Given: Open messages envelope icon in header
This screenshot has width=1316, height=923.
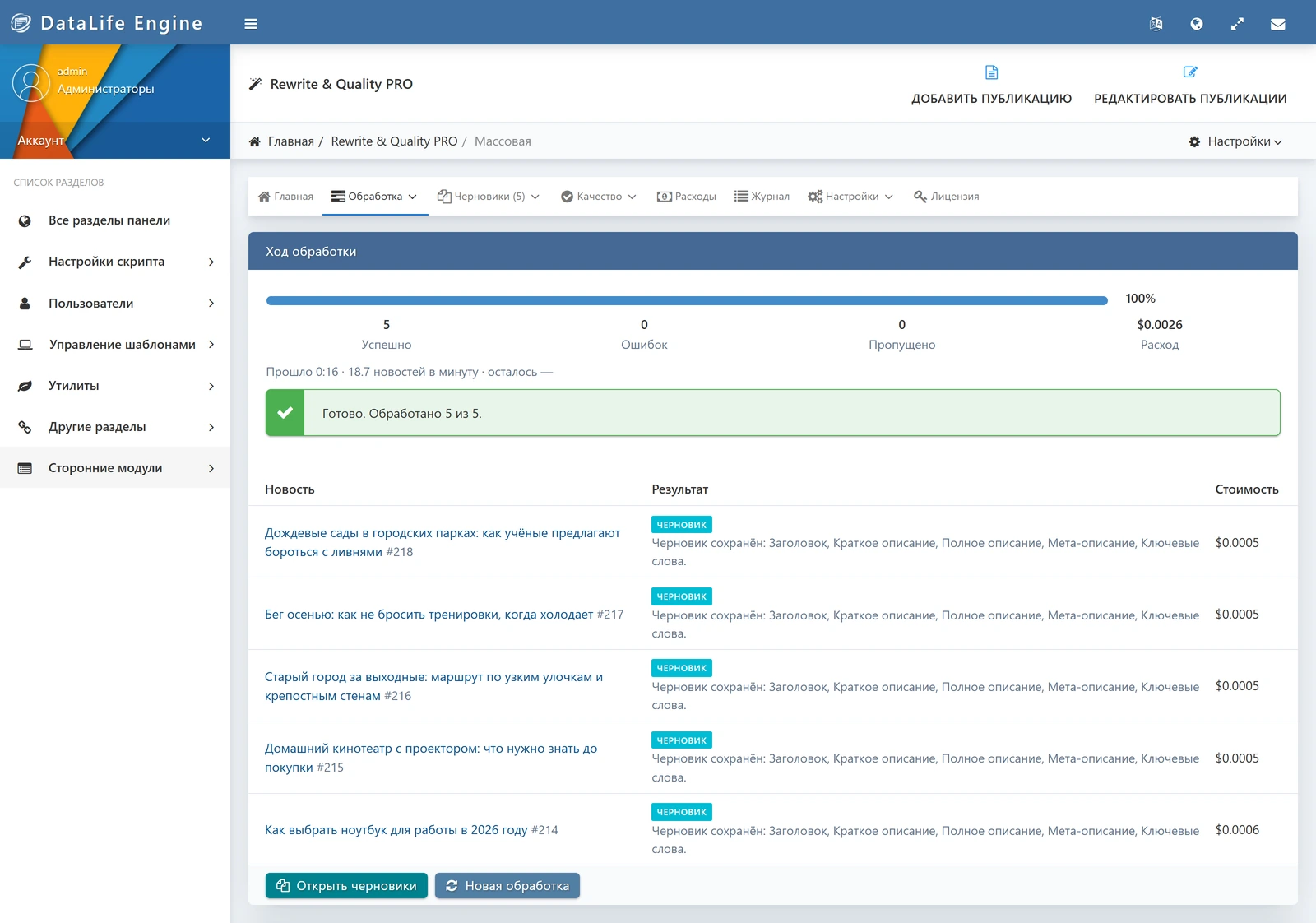Looking at the screenshot, I should coord(1277,24).
